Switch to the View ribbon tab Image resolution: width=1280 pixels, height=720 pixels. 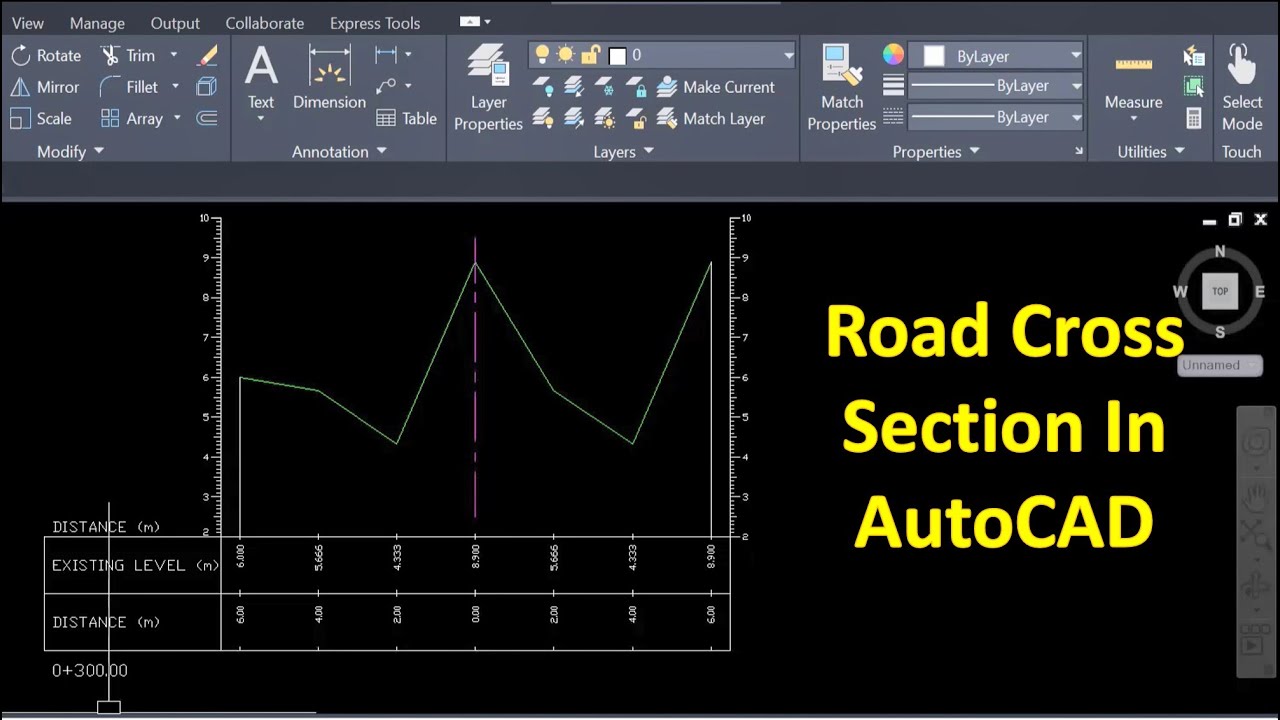click(x=28, y=23)
